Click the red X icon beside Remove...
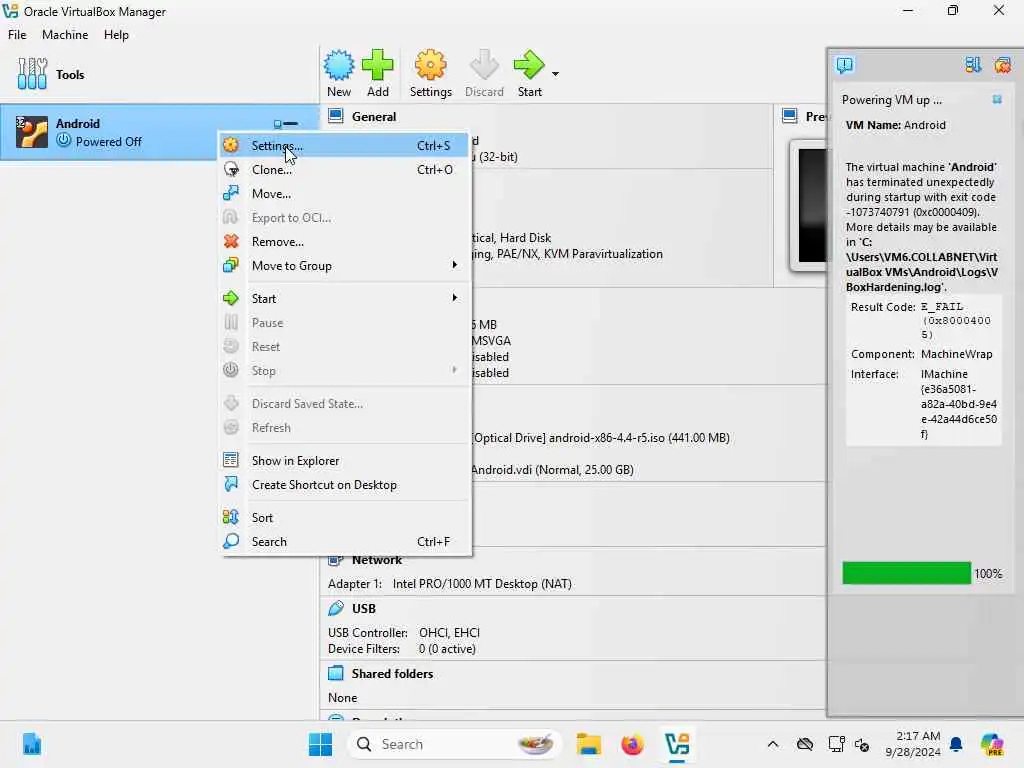The width and height of the screenshot is (1024, 768). click(x=231, y=242)
